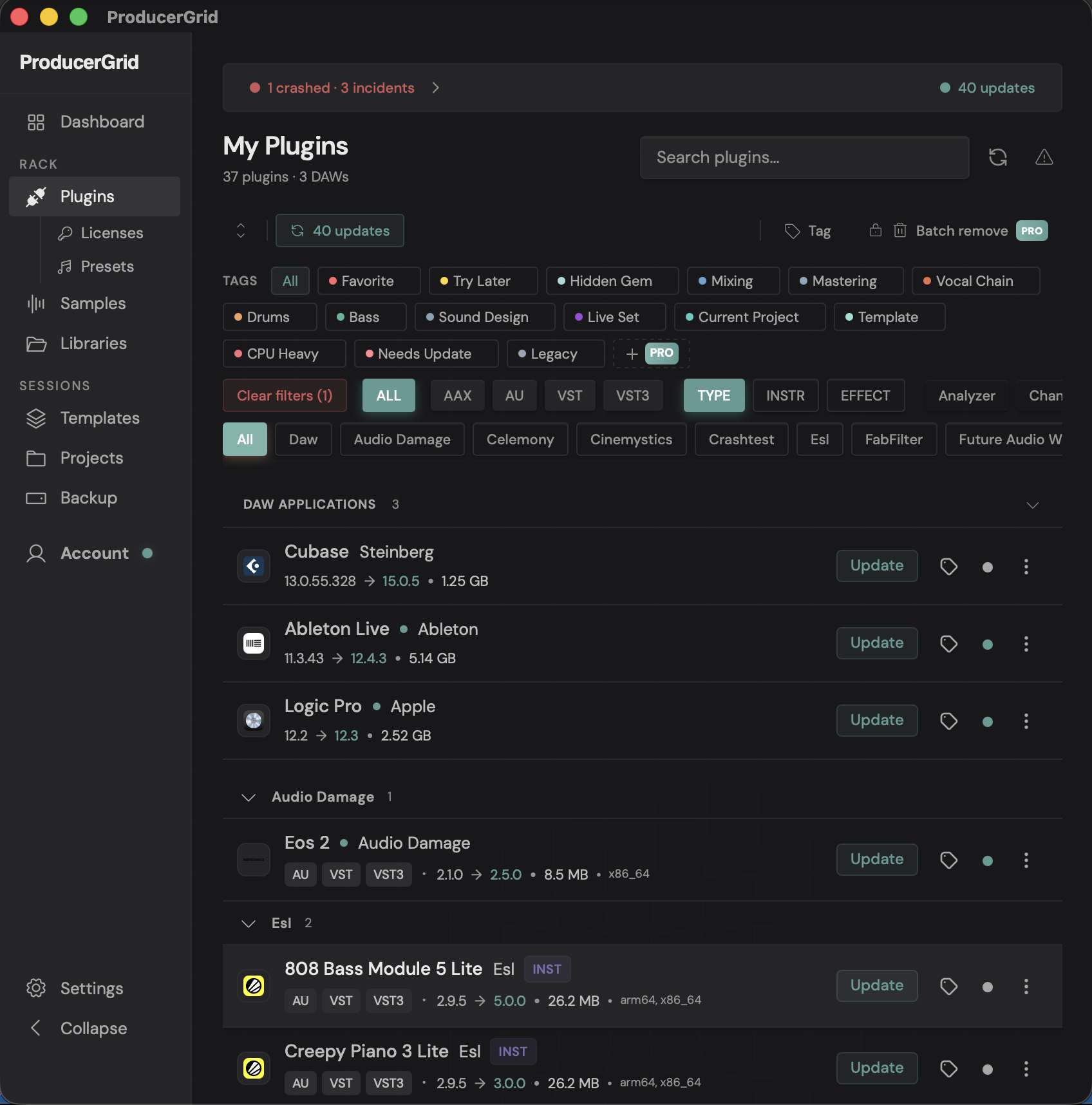Collapse the Esl group
Screen dimensions: 1092x1105
(x=249, y=923)
